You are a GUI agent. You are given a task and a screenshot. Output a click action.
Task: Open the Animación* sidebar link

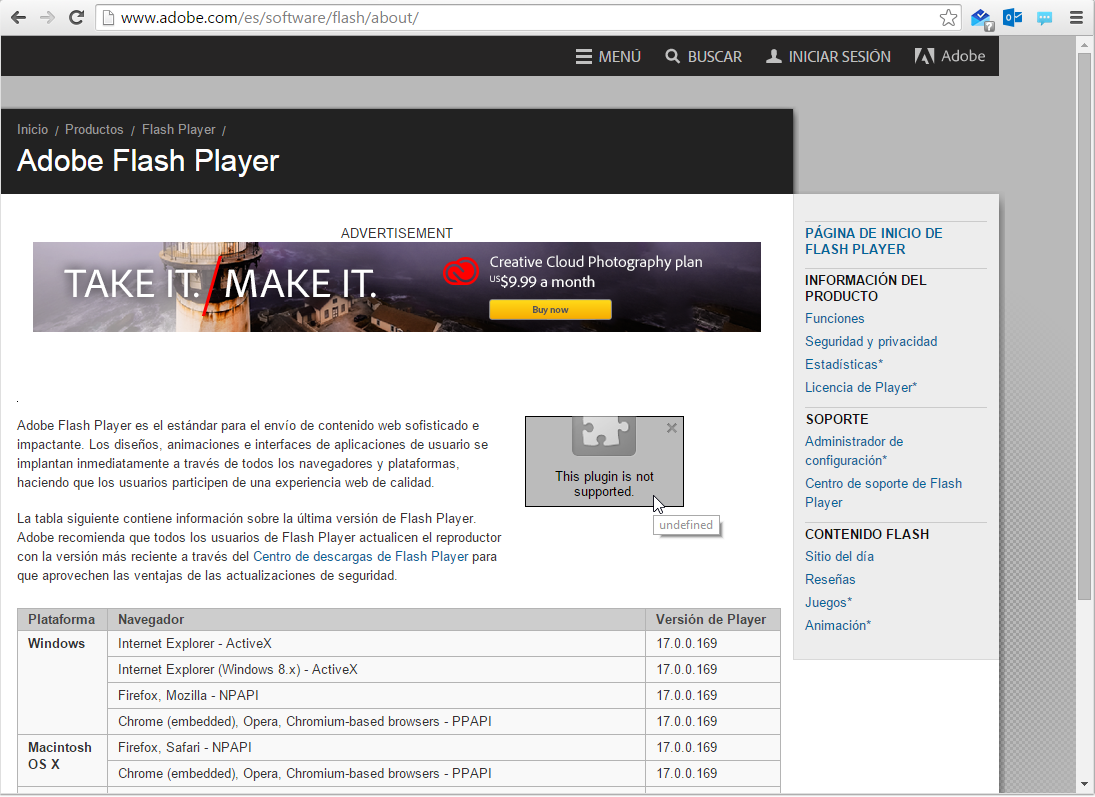(x=838, y=626)
